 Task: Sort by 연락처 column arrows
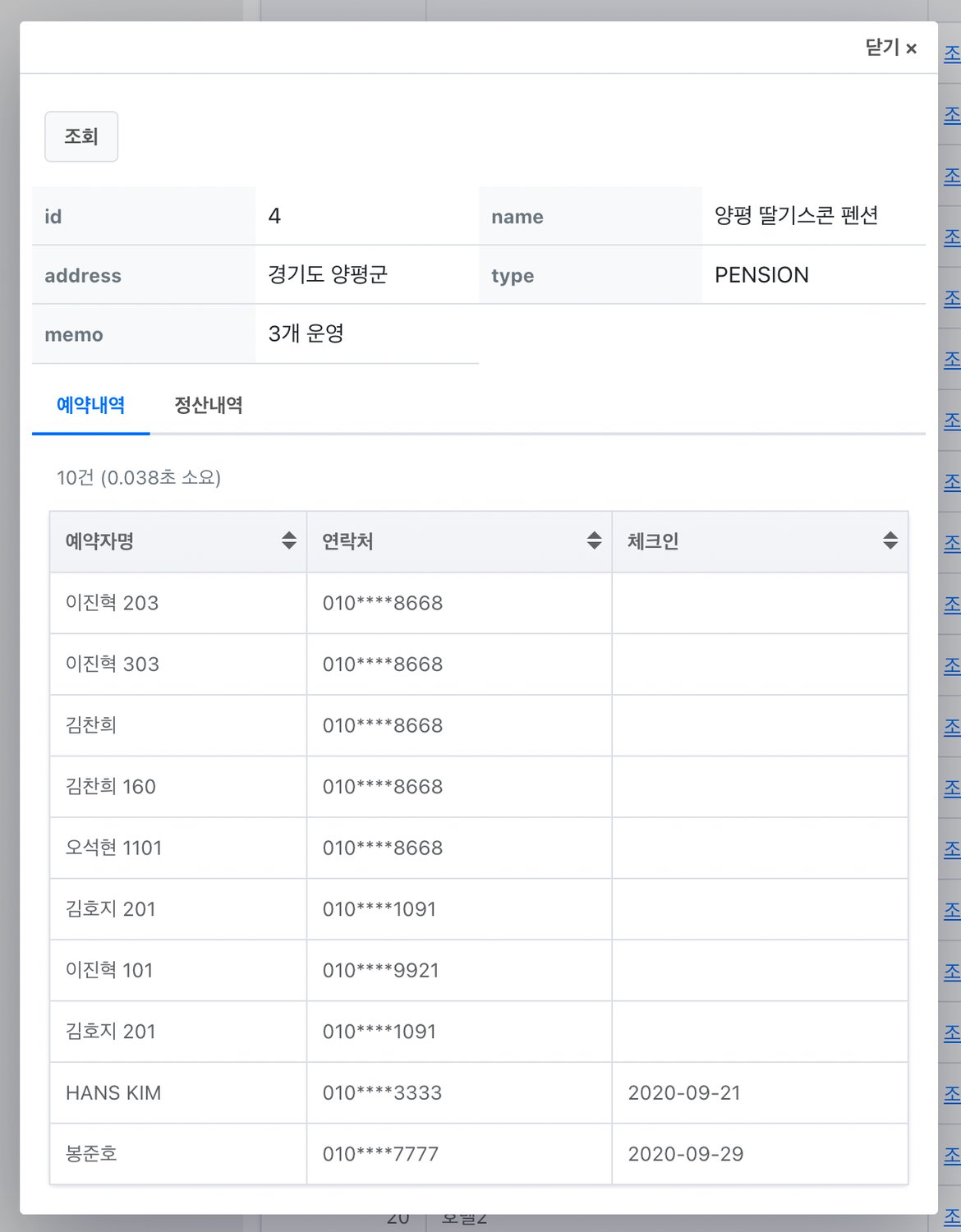pyautogui.click(x=594, y=540)
